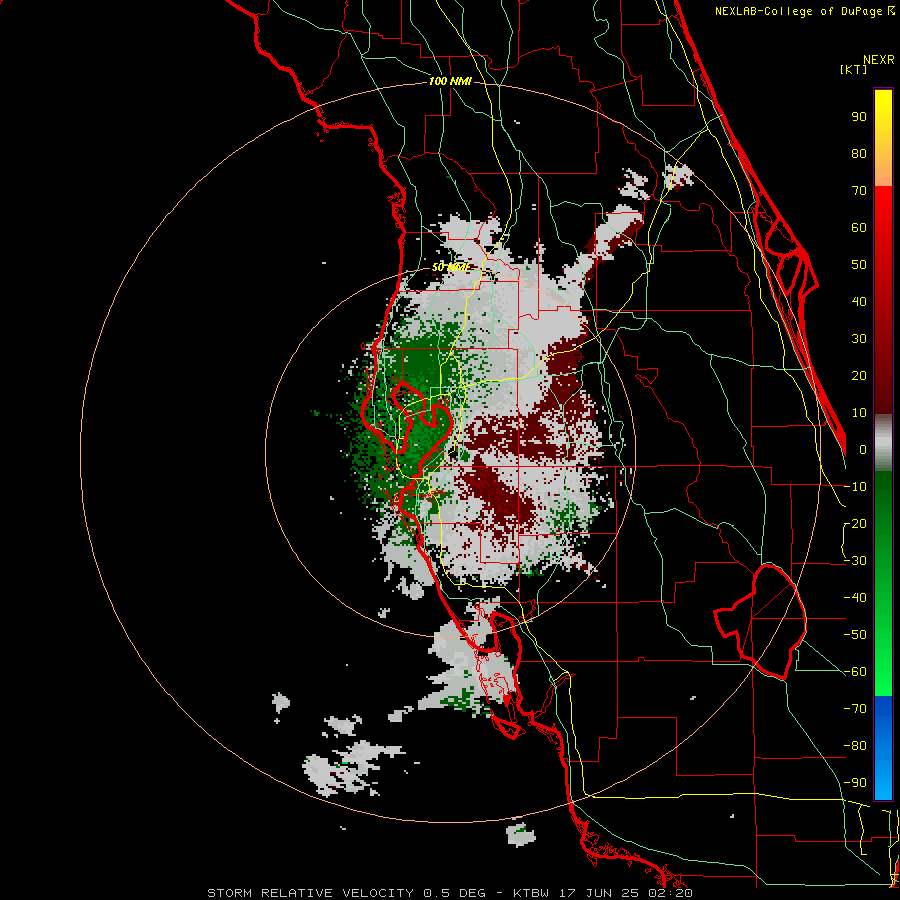Click the -60 knot scale label
Screen dimensions: 900x900
coord(855,672)
